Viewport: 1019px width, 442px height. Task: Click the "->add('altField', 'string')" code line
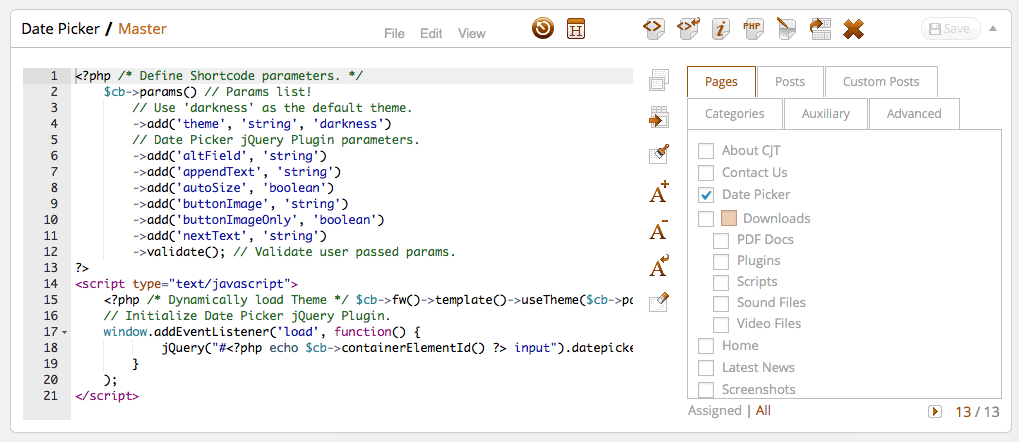(x=230, y=156)
